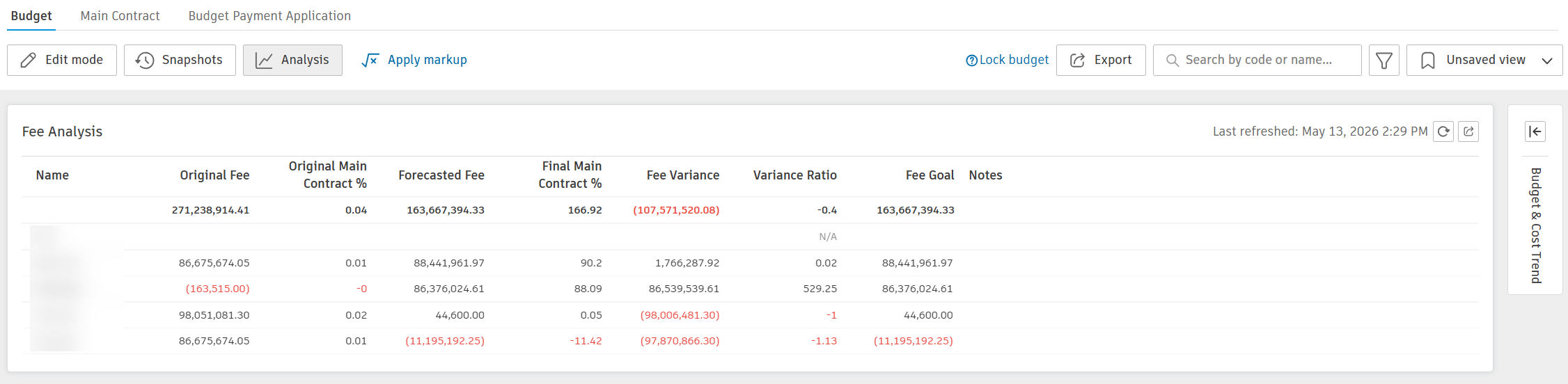Click the Fee Variance column header
The image size is (1568, 384).
pyautogui.click(x=683, y=175)
